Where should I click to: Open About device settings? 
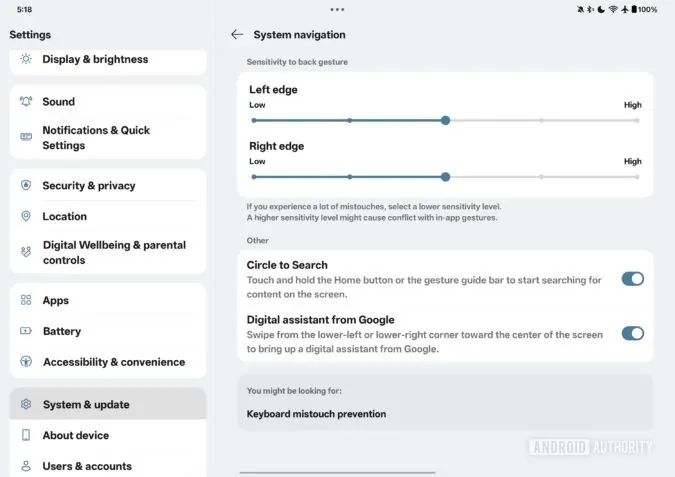[108, 435]
